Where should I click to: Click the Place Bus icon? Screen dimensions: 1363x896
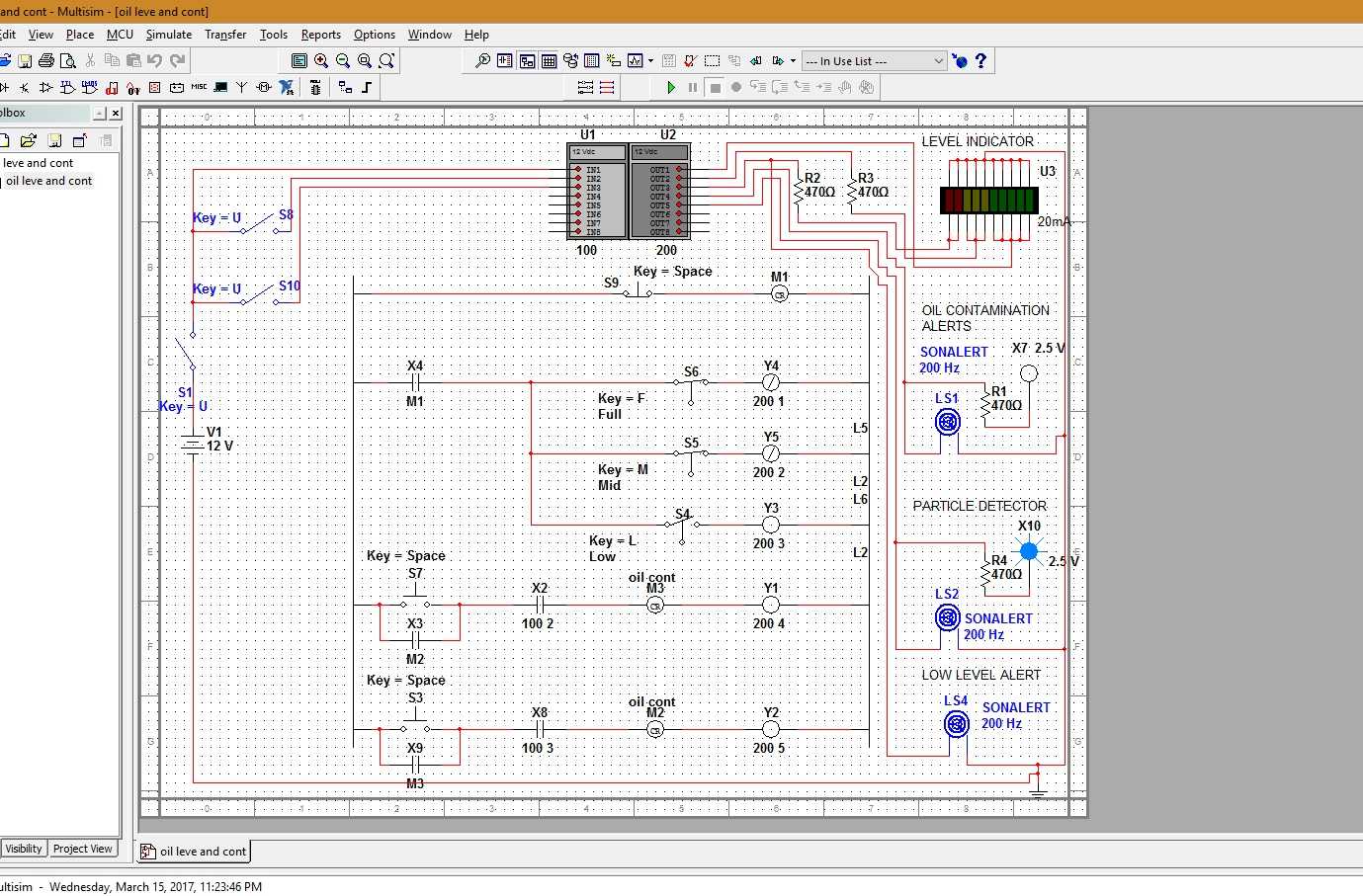pos(367,87)
